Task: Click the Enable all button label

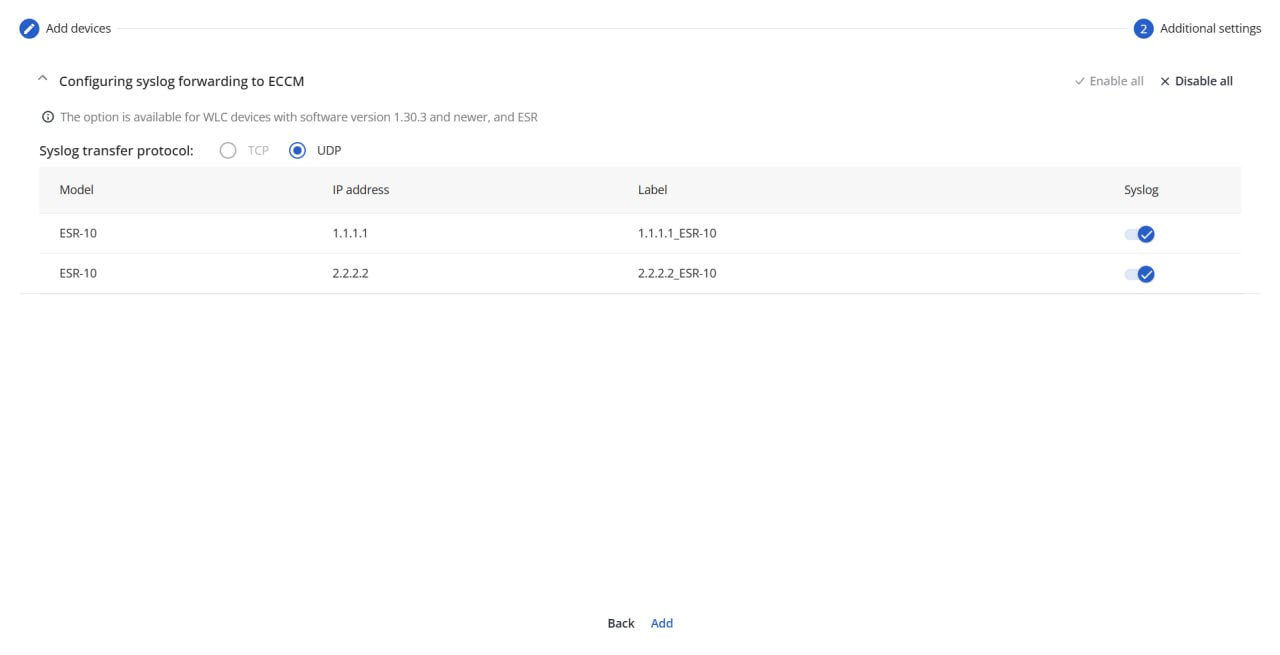Action: 1116,81
